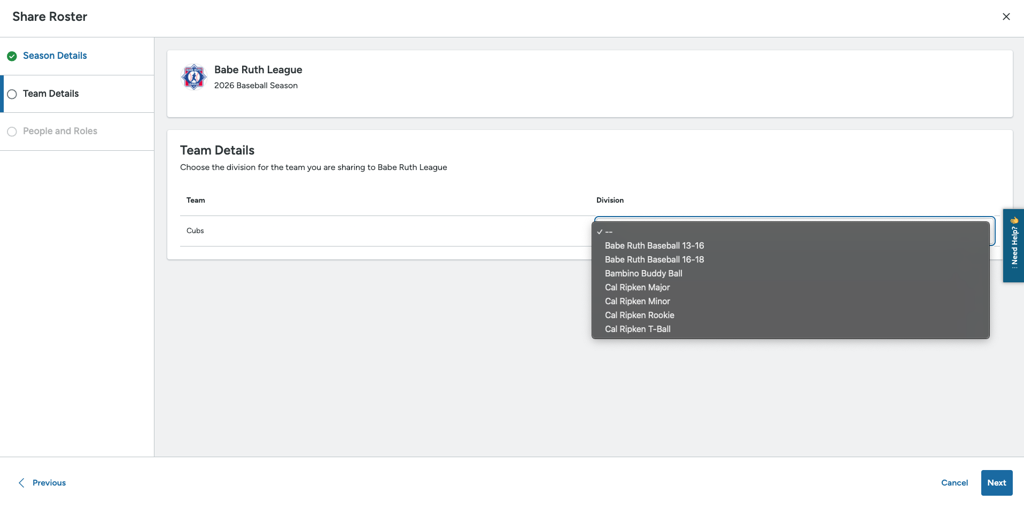Image resolution: width=1024 pixels, height=508 pixels.
Task: Click the green Season Details checkmark icon
Action: click(12, 56)
